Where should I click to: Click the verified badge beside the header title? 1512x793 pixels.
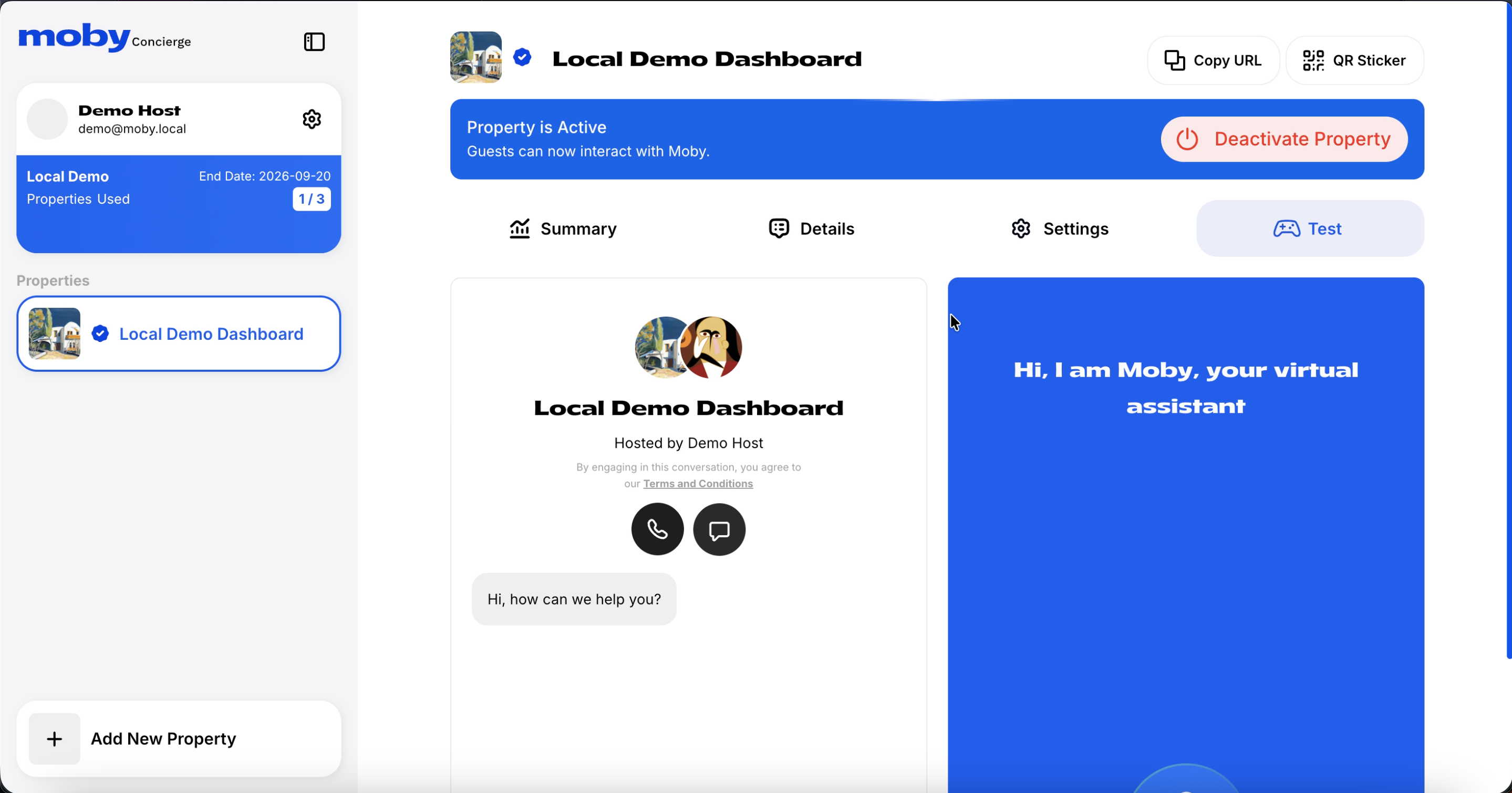[522, 57]
